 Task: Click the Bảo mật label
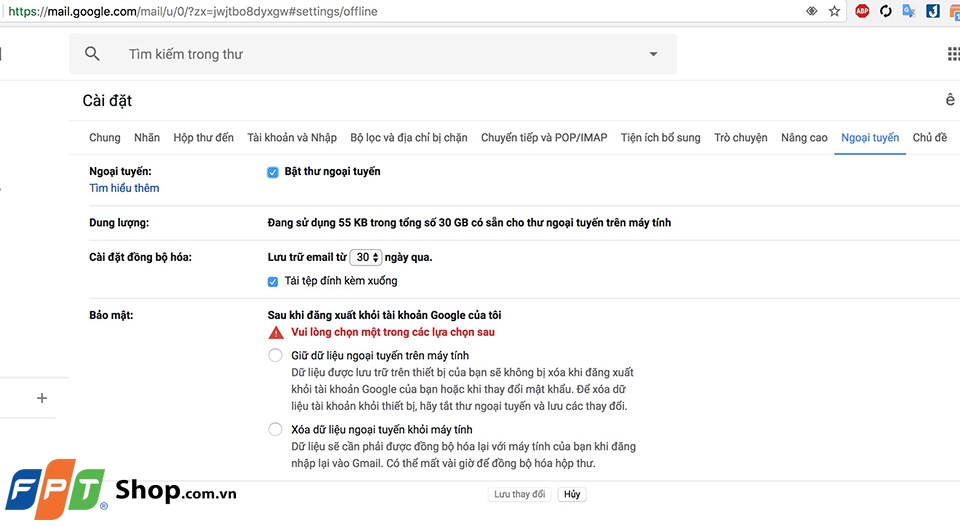tap(111, 315)
